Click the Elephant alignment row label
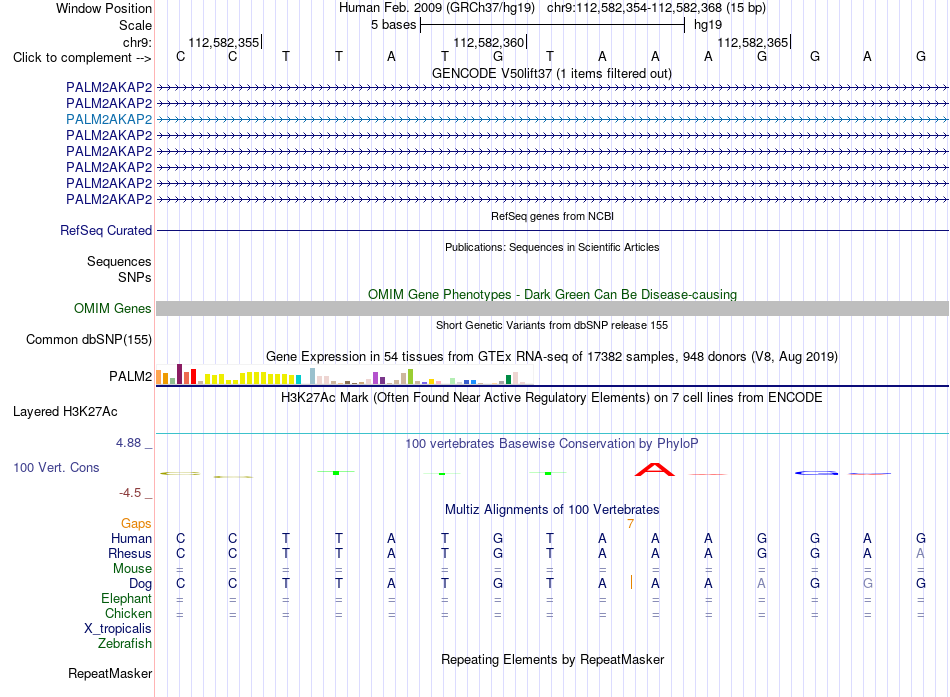 point(126,598)
